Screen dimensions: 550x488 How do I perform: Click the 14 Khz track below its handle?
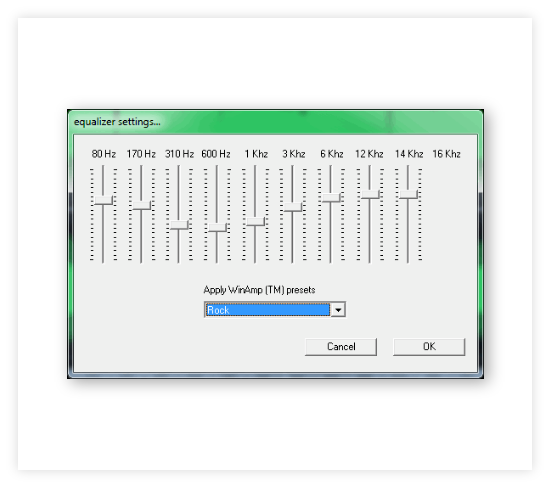pyautogui.click(x=408, y=231)
